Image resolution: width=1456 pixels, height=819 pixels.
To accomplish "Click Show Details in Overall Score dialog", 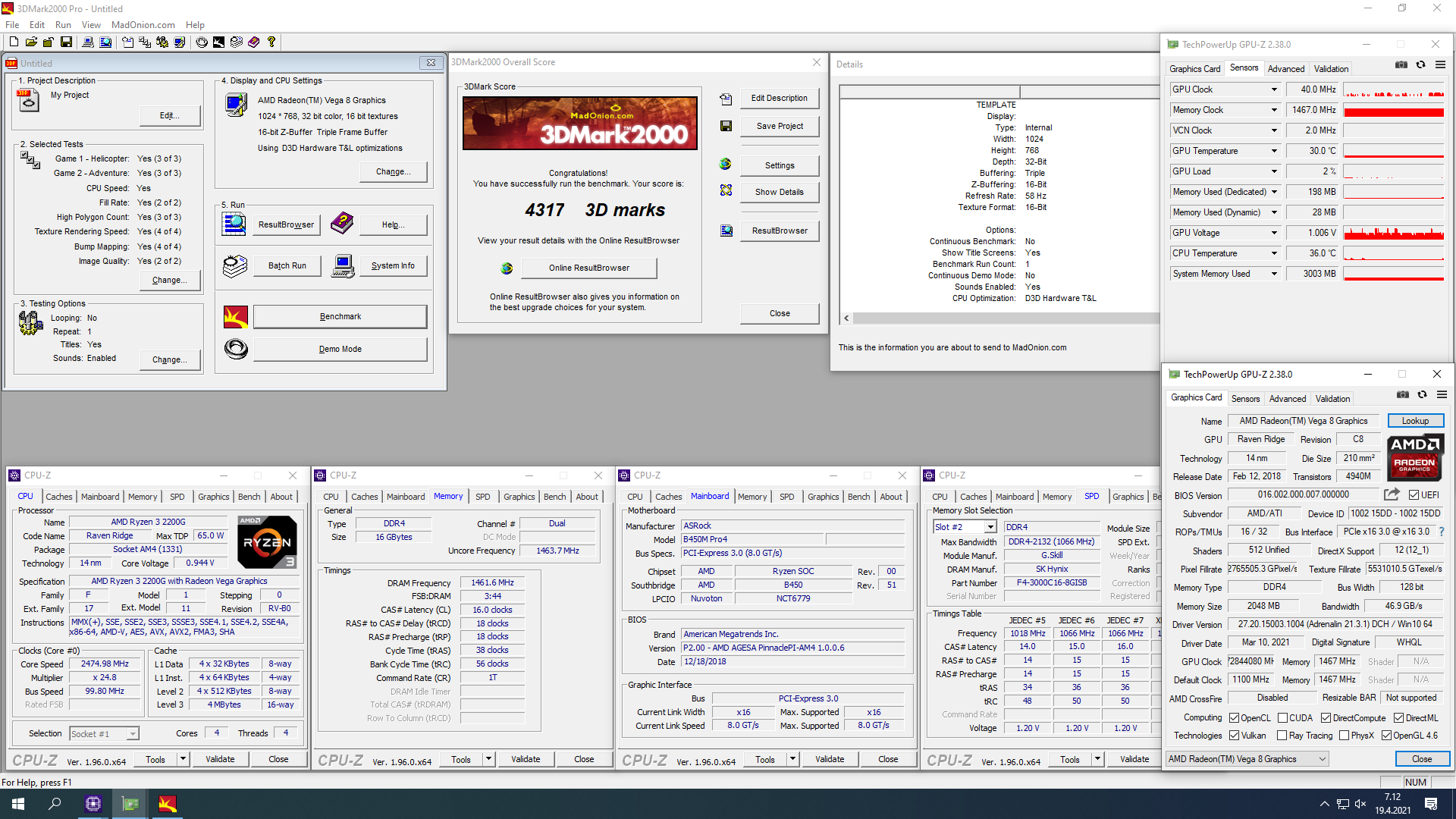I will 779,192.
